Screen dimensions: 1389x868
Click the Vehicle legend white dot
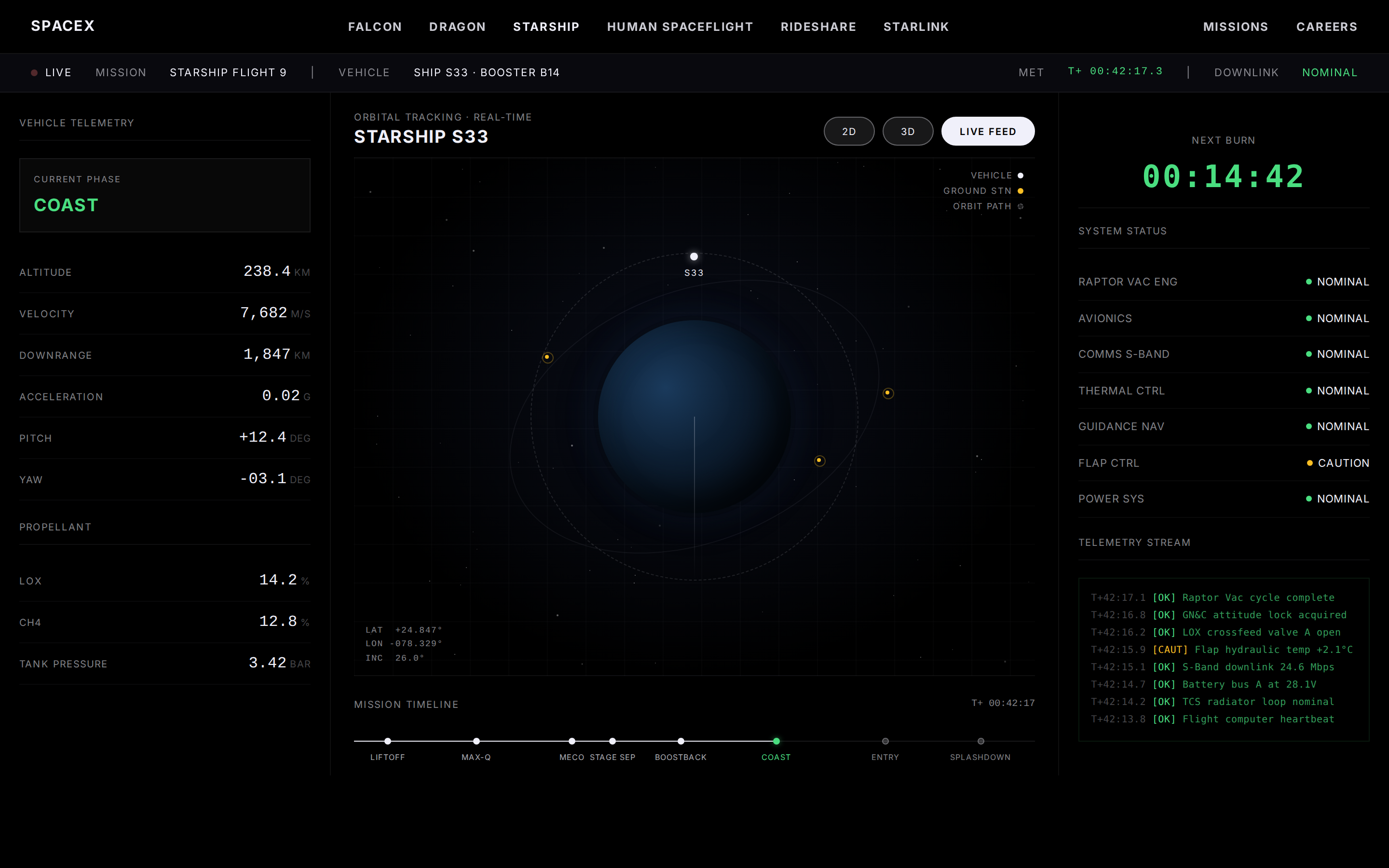1021,176
